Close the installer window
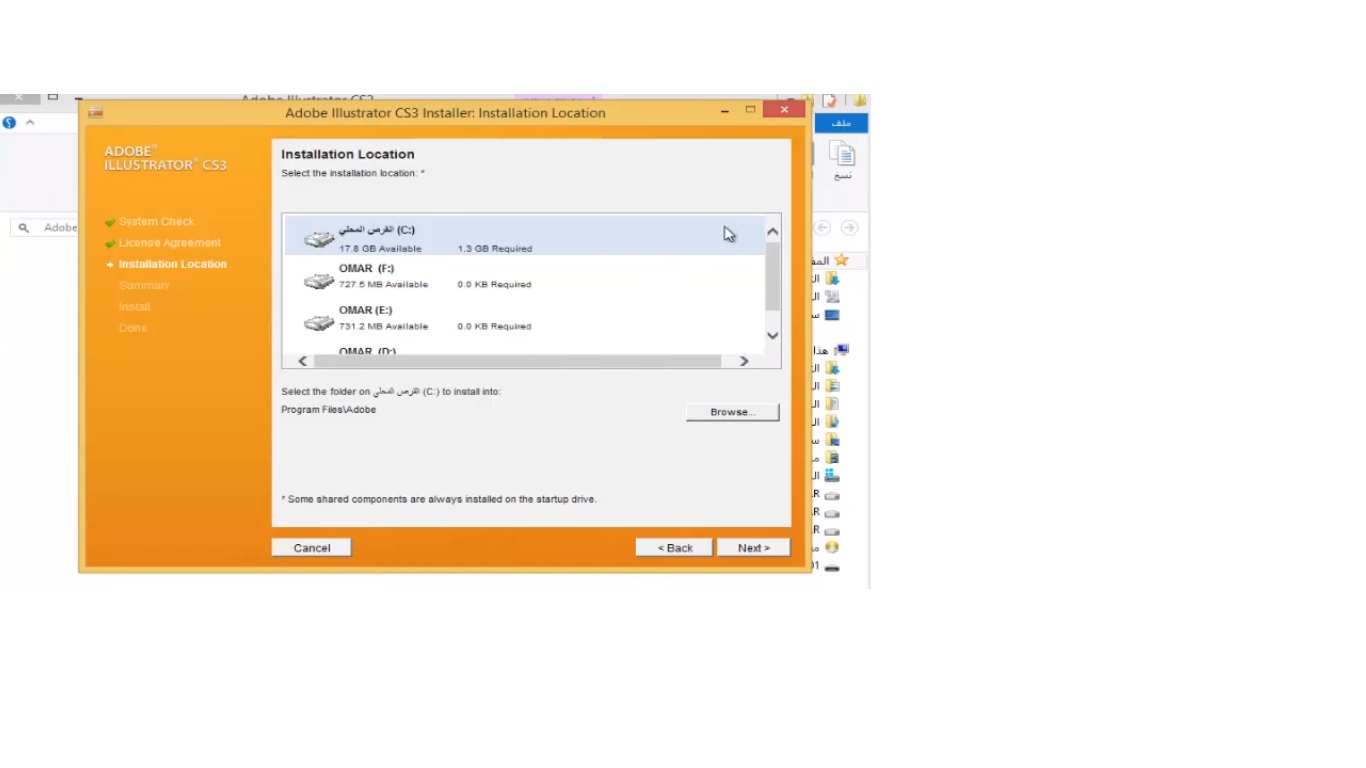 [x=784, y=110]
